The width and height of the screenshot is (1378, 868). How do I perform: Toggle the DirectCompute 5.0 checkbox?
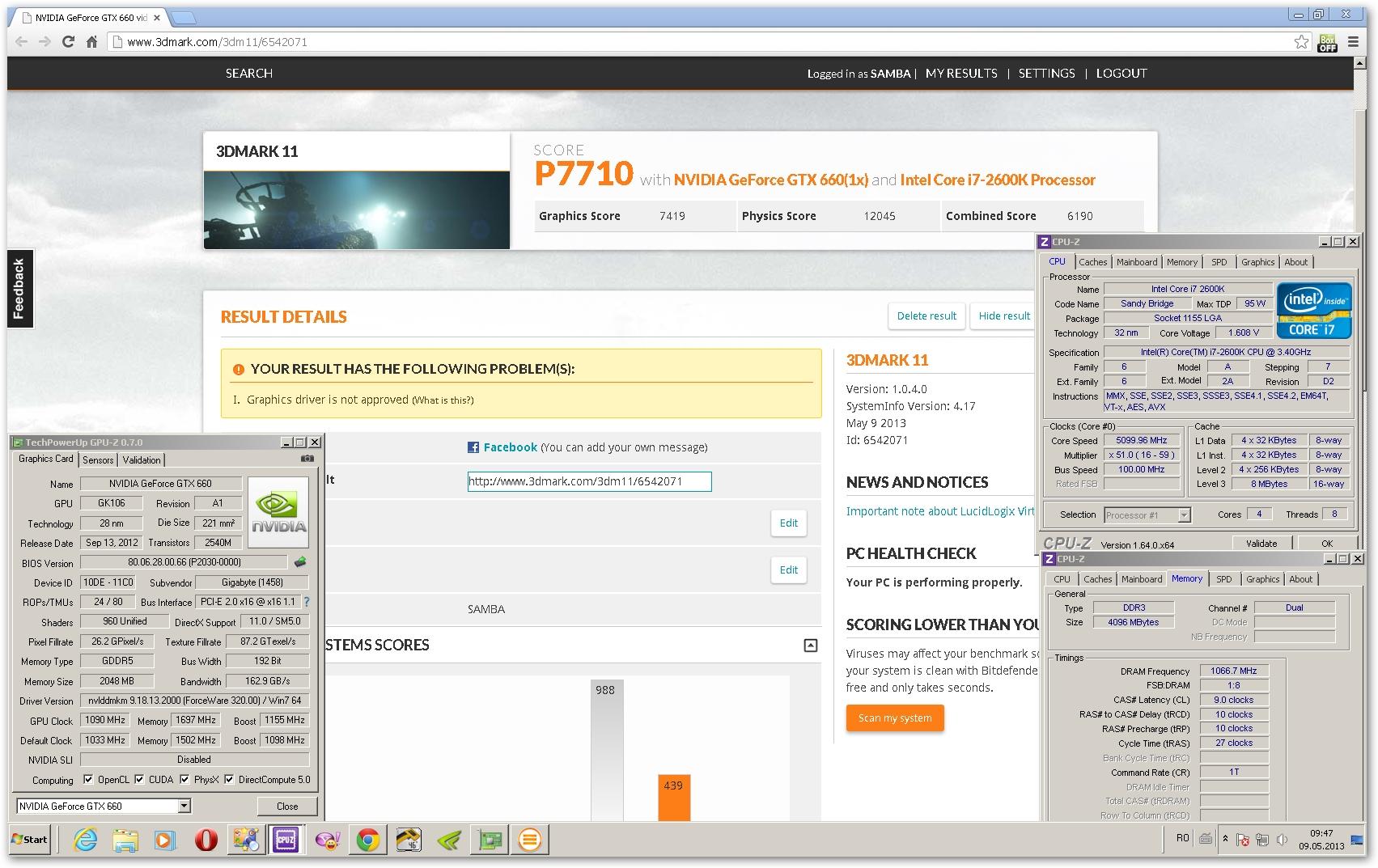click(229, 780)
